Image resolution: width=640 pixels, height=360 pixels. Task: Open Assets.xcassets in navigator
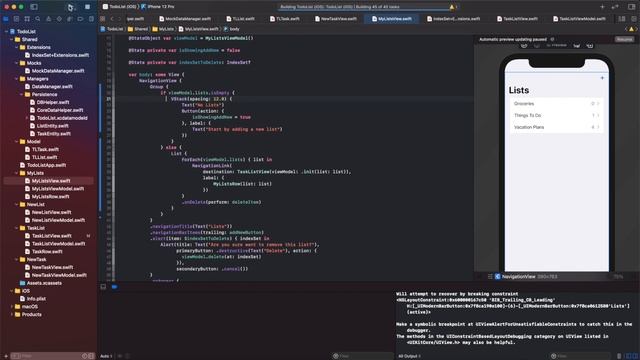[41, 283]
